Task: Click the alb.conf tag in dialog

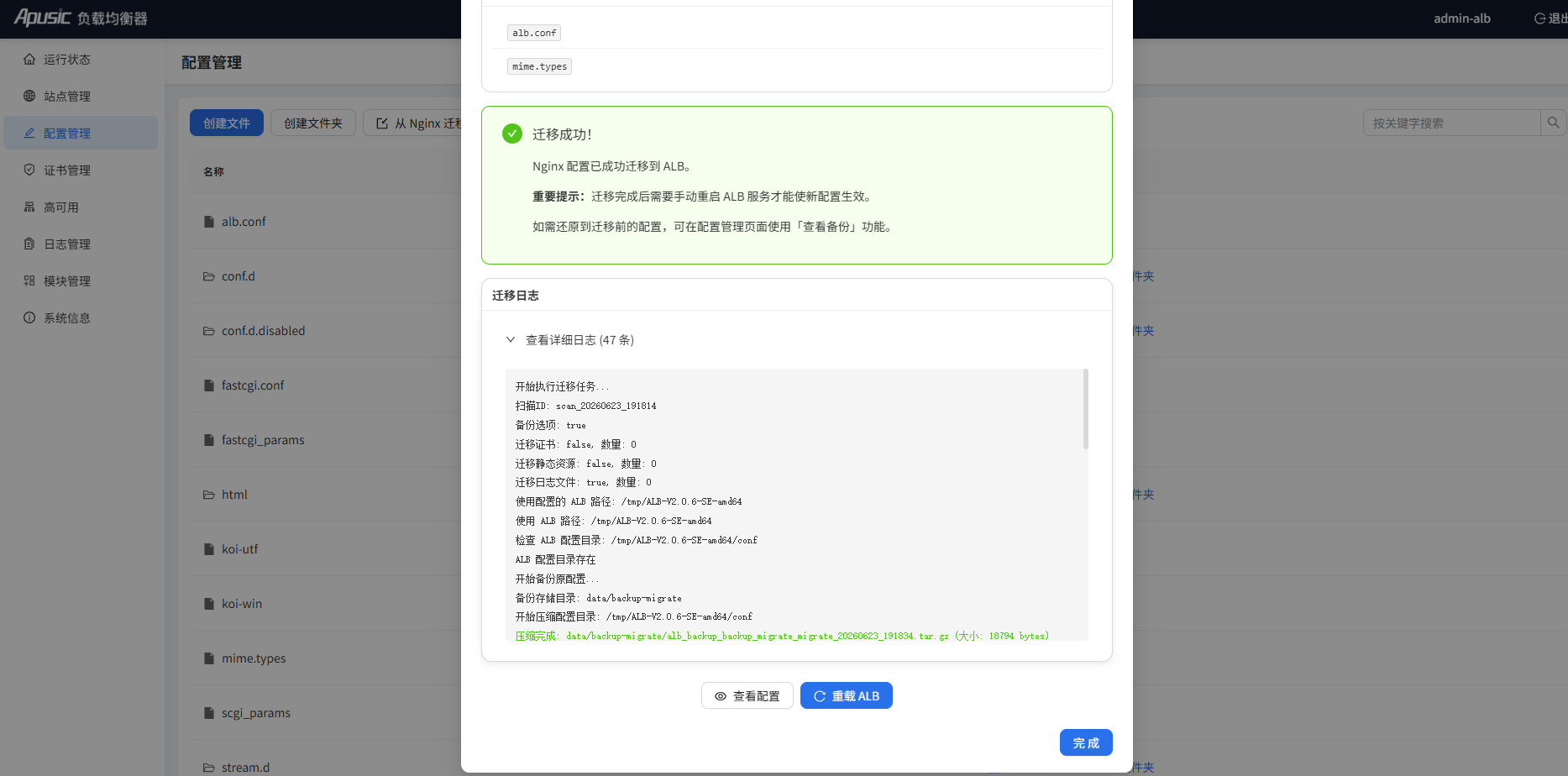Action: (534, 33)
